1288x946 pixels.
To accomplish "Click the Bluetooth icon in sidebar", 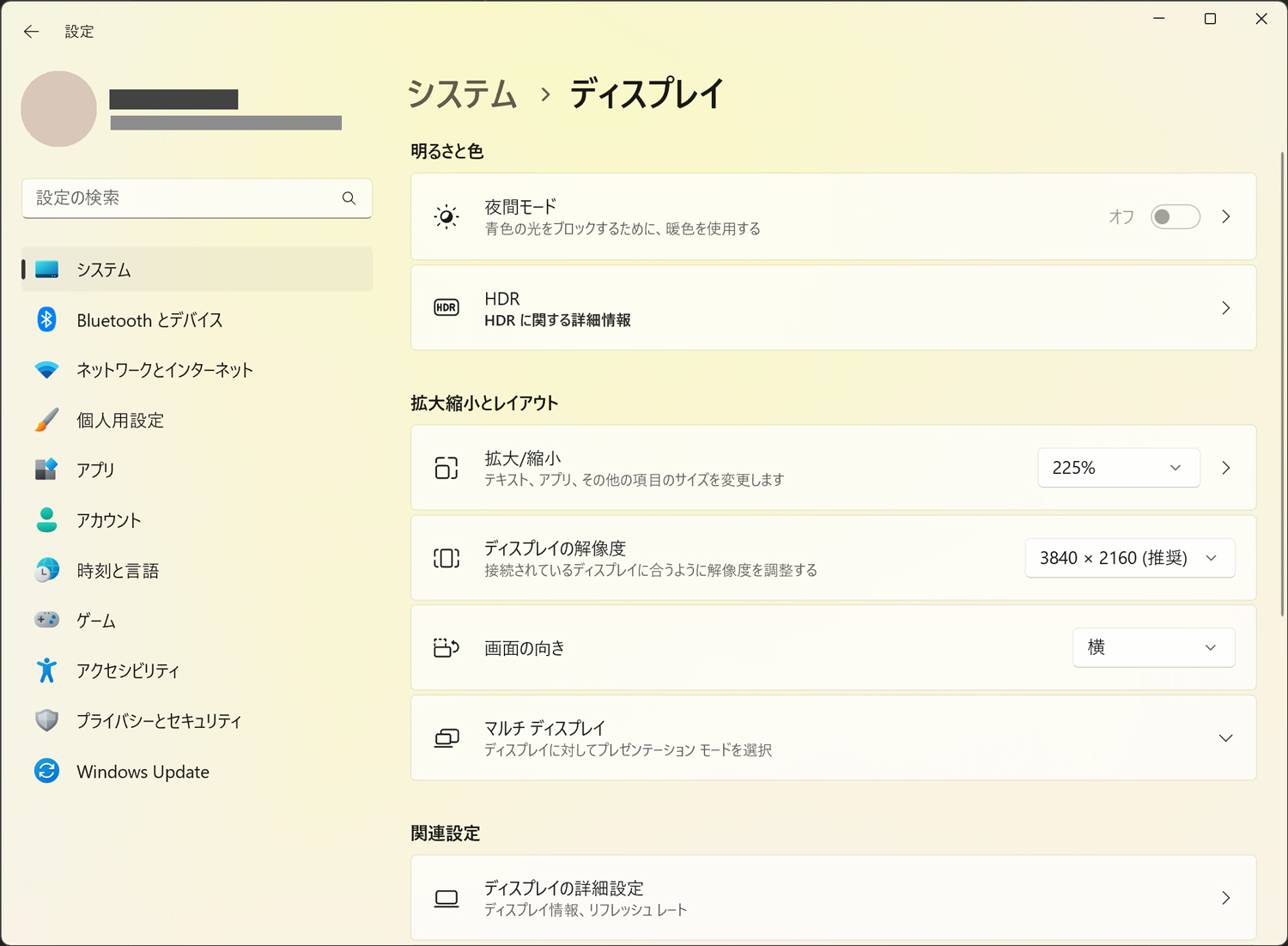I will coord(46,319).
